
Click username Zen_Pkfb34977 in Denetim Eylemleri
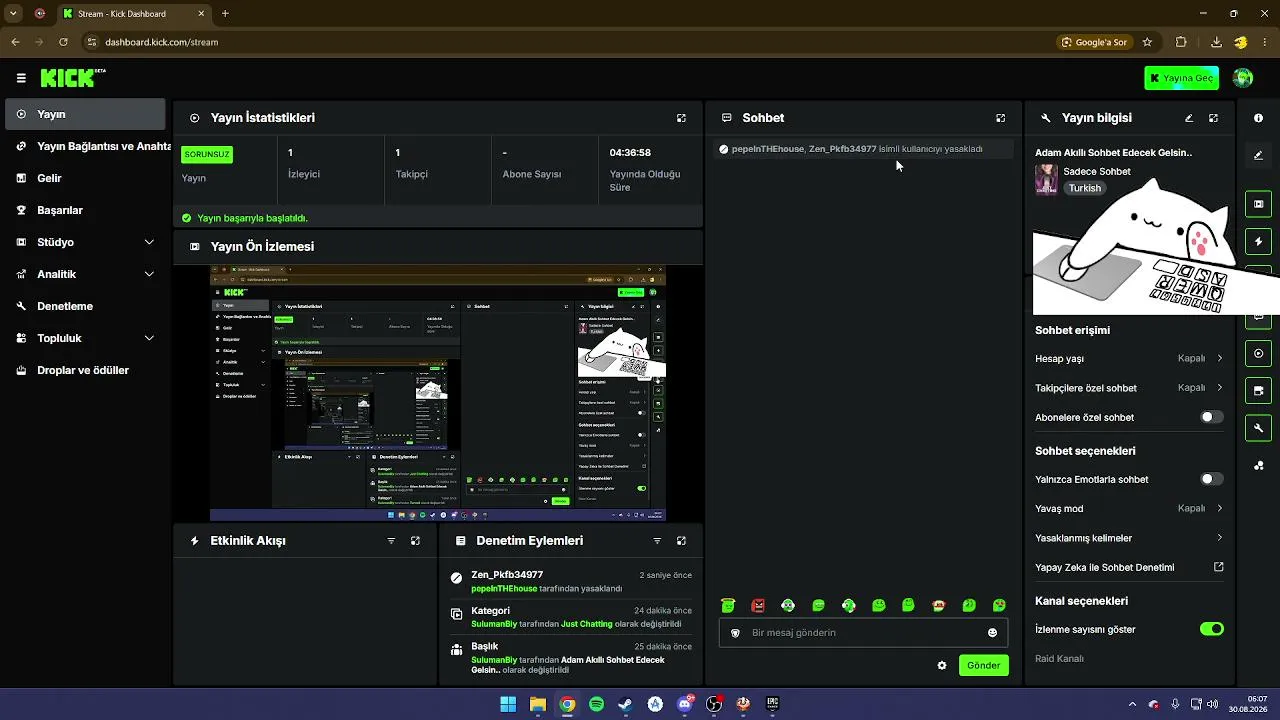(x=507, y=575)
